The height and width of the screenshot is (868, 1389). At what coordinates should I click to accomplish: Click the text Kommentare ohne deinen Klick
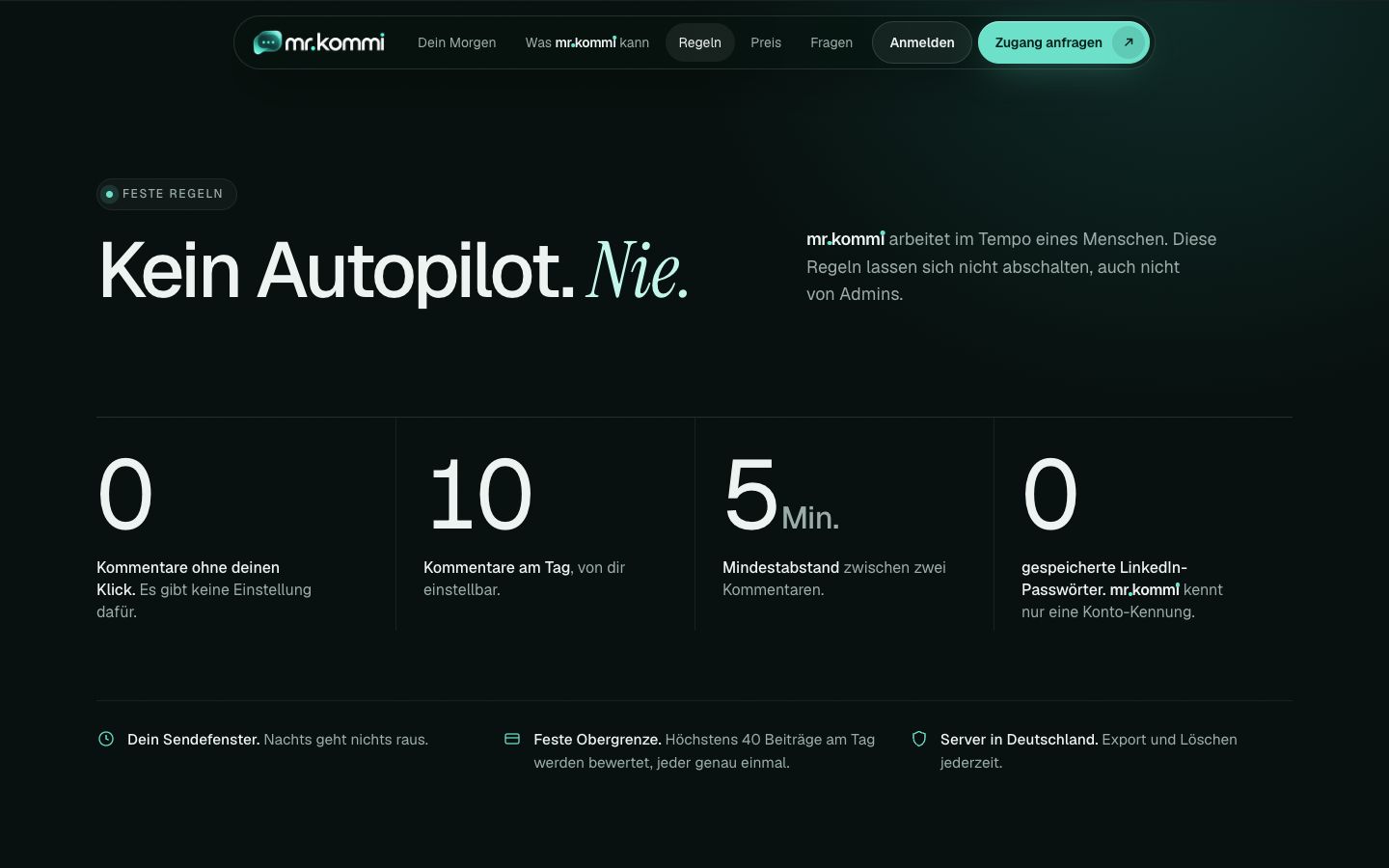pos(188,579)
